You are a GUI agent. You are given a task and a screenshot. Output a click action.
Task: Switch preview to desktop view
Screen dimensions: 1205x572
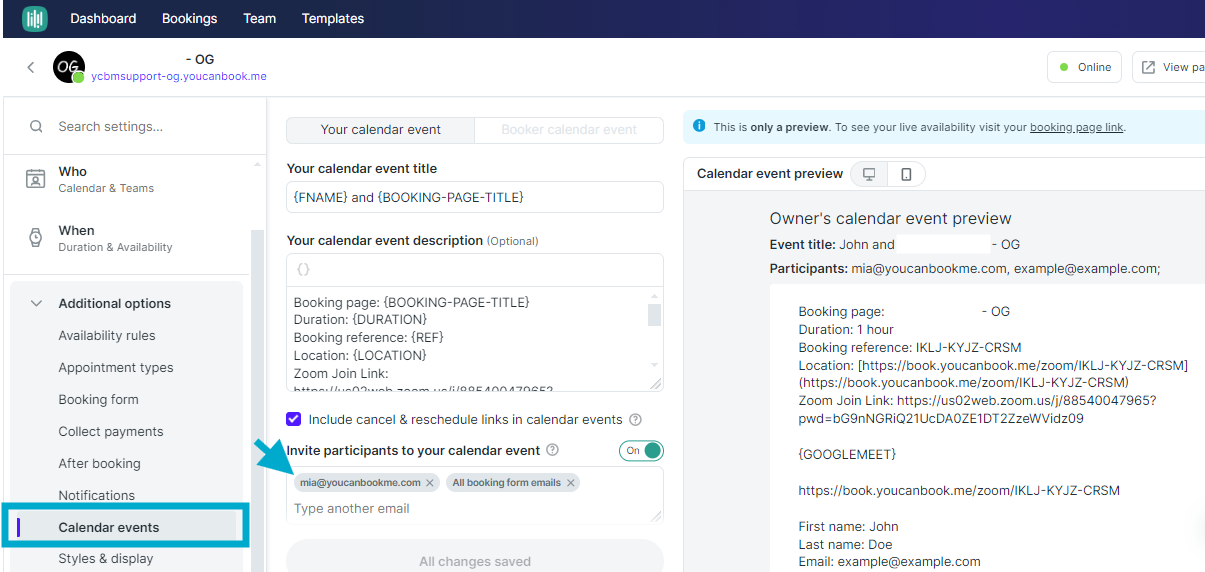click(x=869, y=174)
